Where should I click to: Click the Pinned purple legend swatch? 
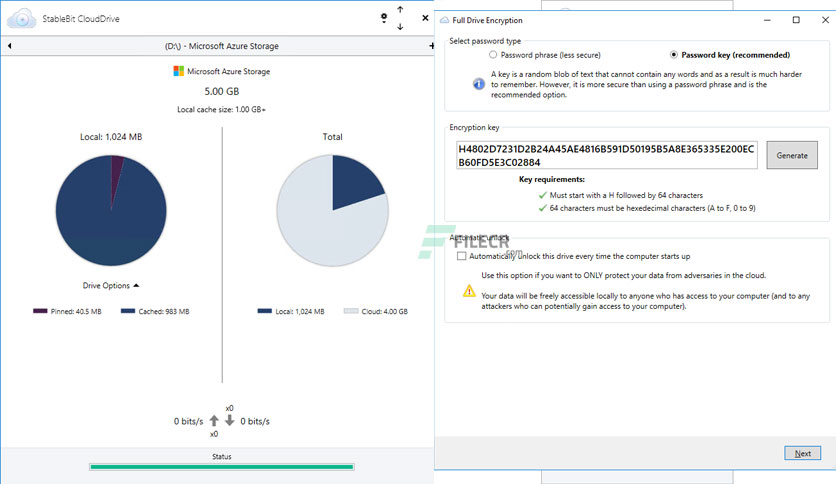pyautogui.click(x=40, y=311)
